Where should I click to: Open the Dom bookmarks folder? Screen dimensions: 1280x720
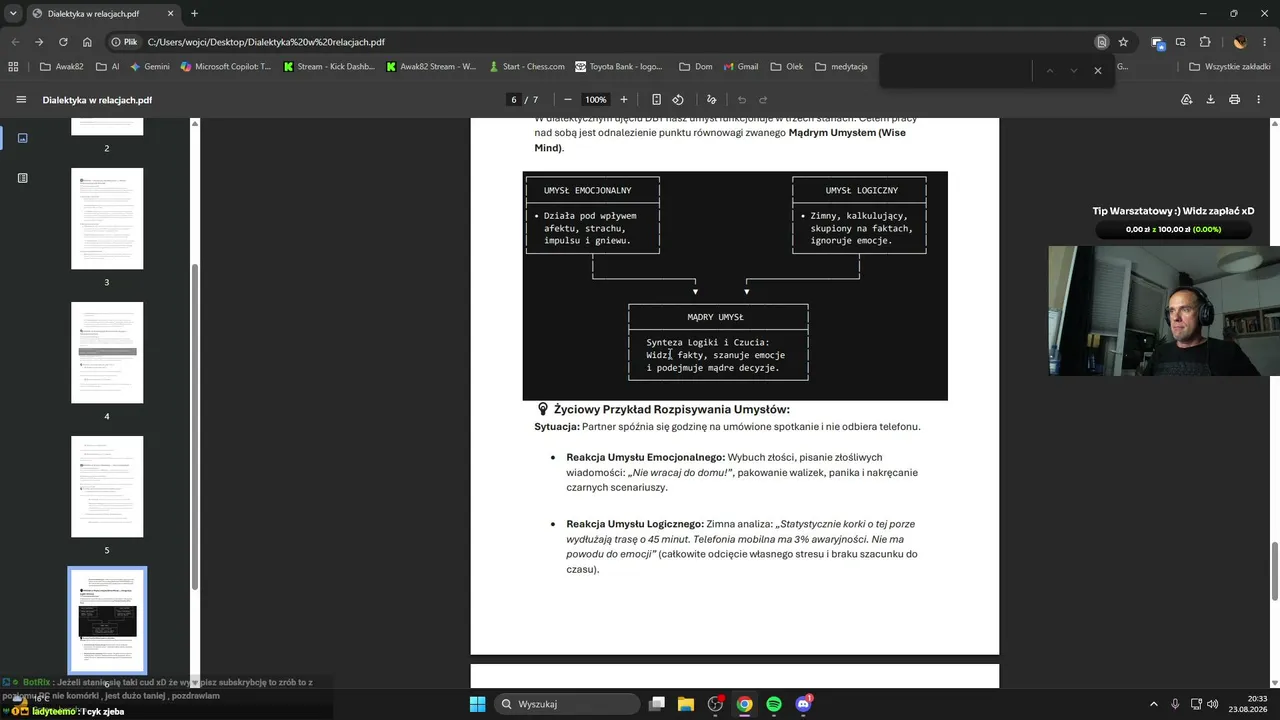click(696, 67)
